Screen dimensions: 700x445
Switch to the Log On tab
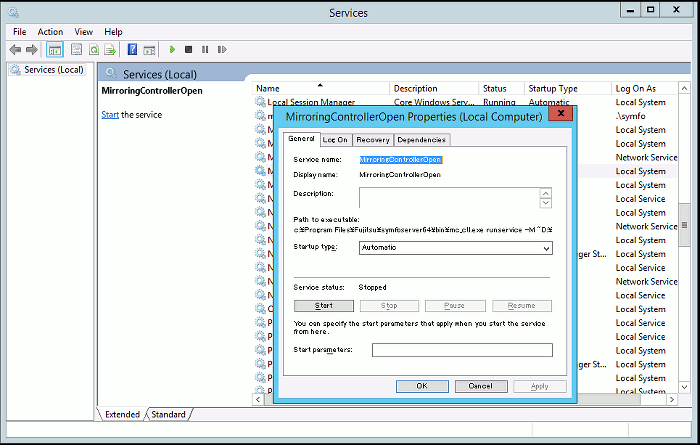point(335,140)
